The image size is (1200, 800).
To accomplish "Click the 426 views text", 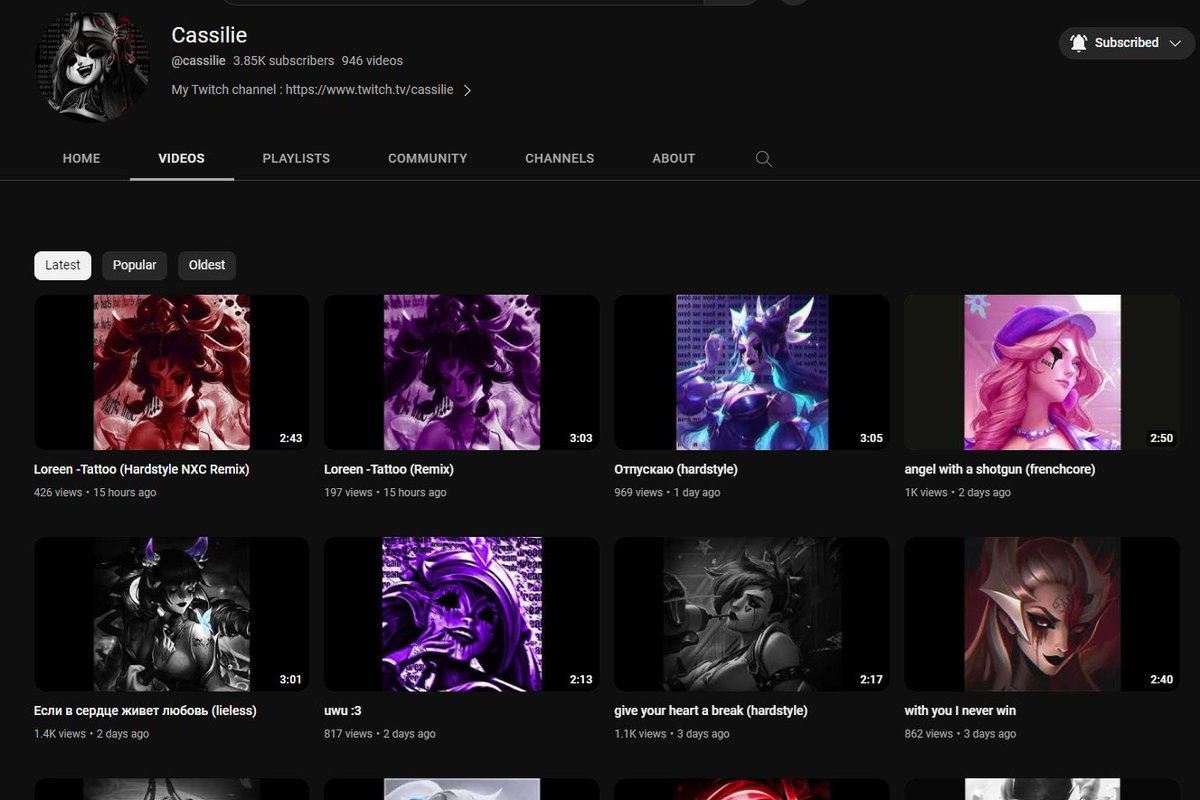I will [58, 493].
